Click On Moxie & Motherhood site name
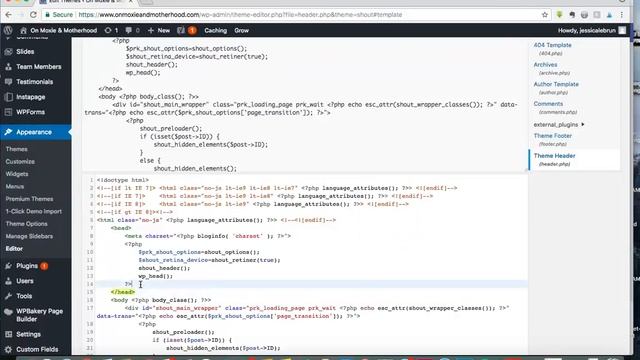The image size is (640, 360). [x=63, y=30]
